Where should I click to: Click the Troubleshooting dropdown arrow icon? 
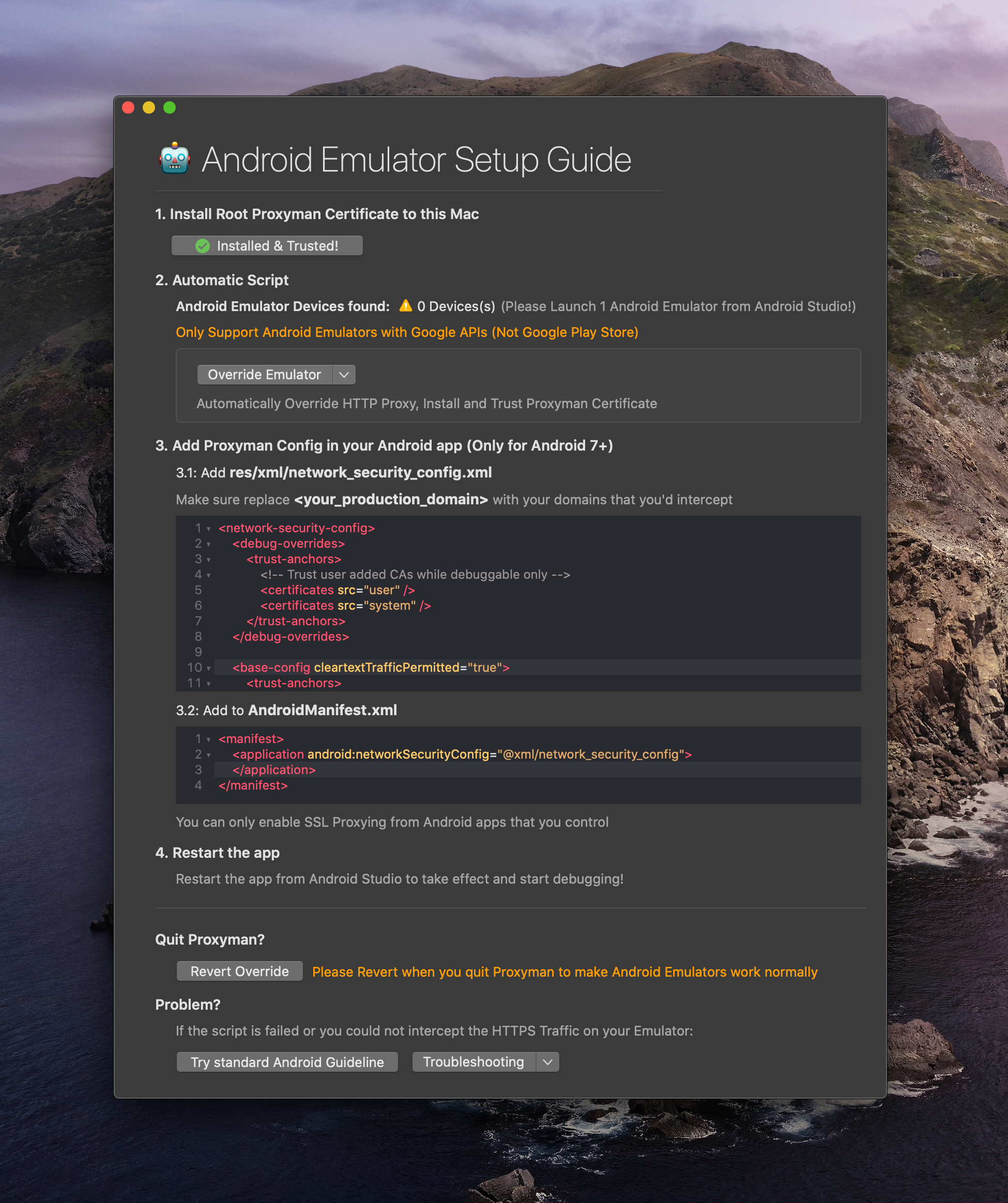[x=547, y=1061]
